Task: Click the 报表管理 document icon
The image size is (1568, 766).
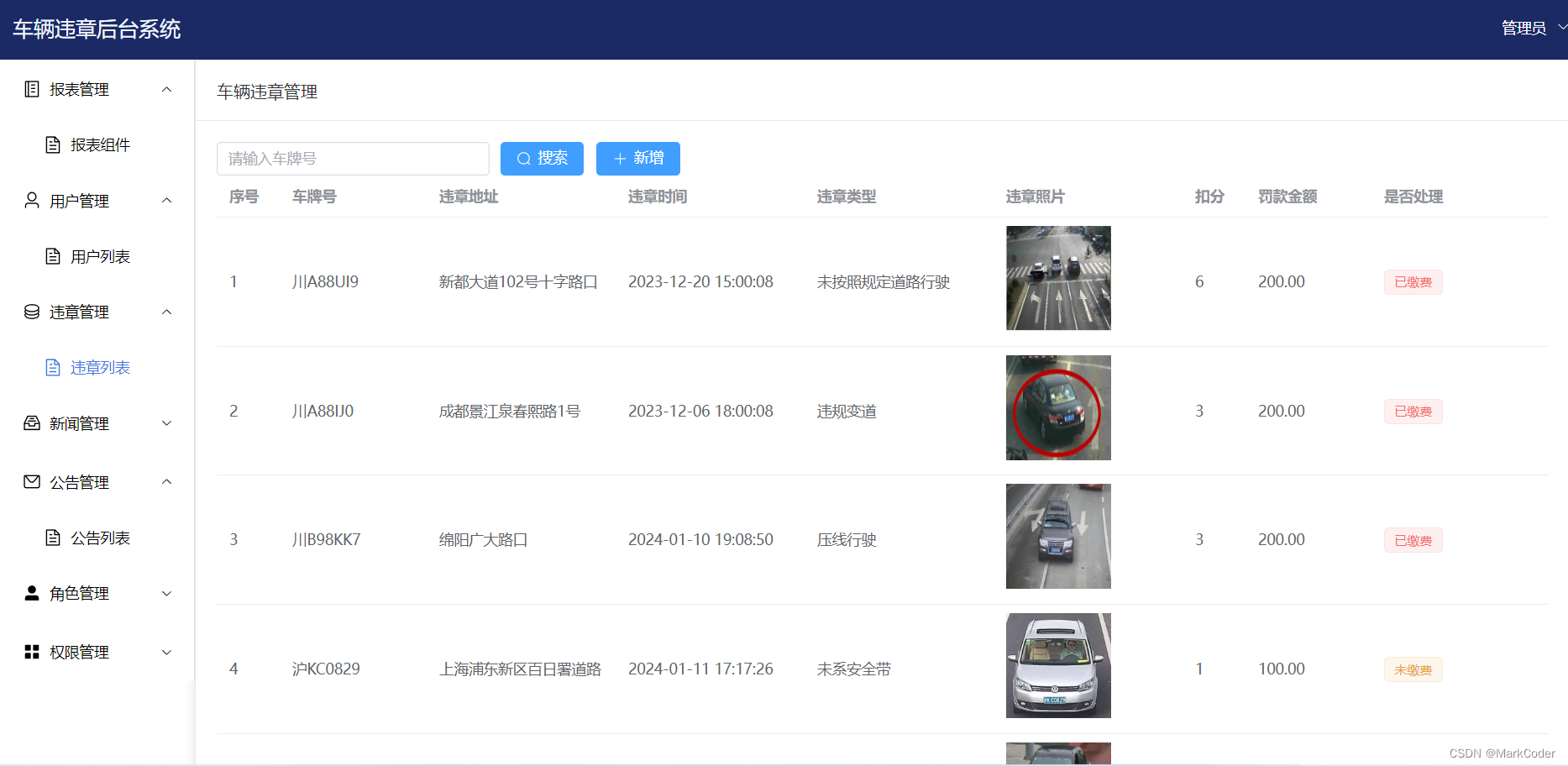Action: click(x=32, y=89)
